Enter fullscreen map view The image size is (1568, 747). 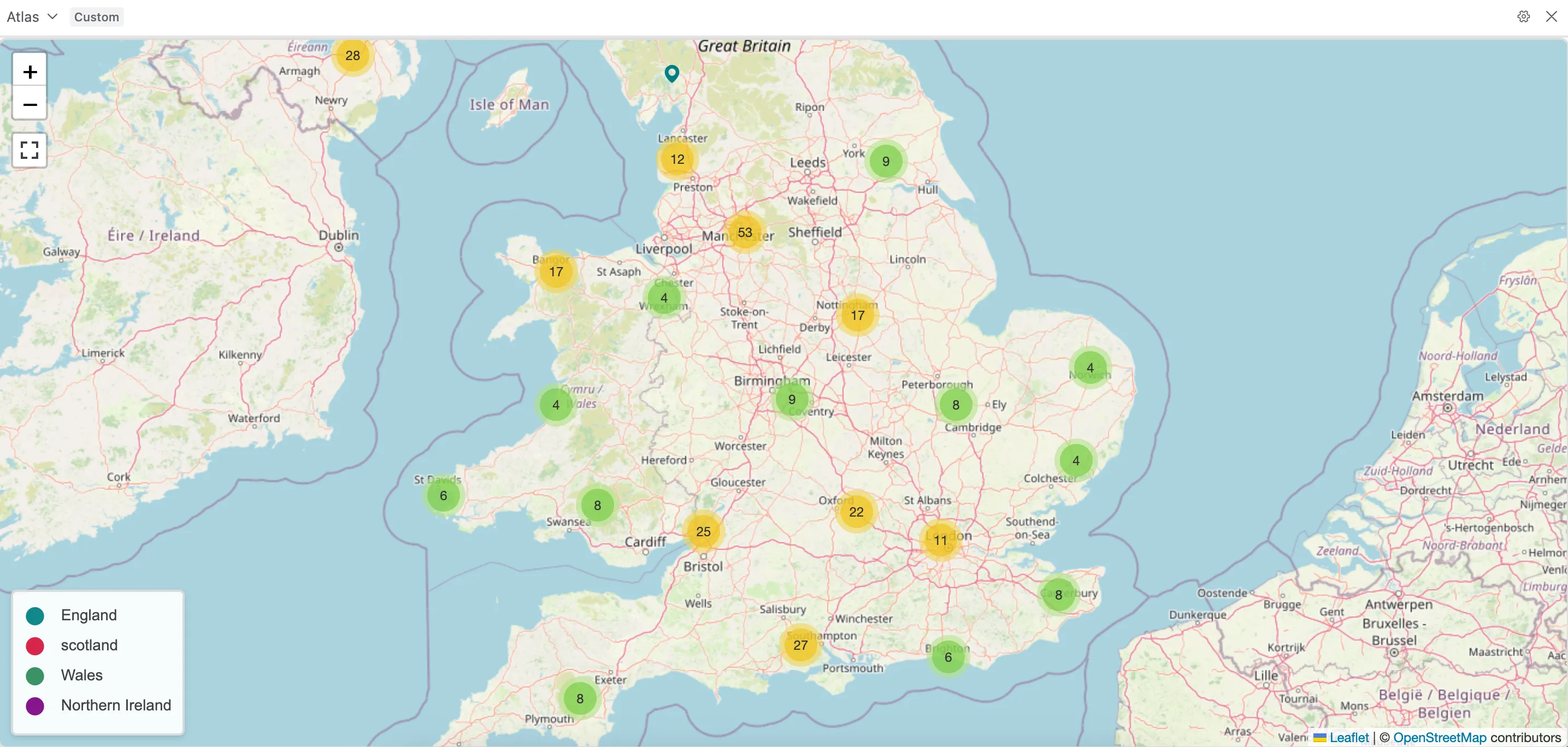pos(29,150)
